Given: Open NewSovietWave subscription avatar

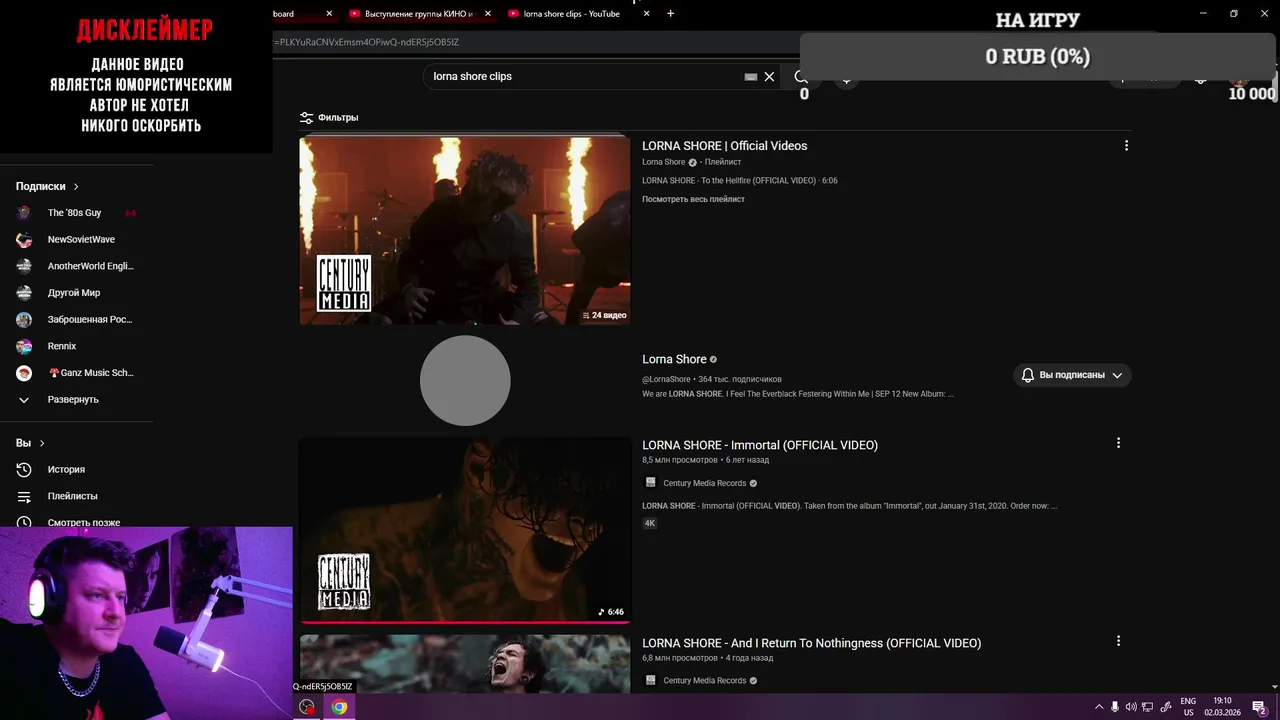Looking at the screenshot, I should click(24, 240).
